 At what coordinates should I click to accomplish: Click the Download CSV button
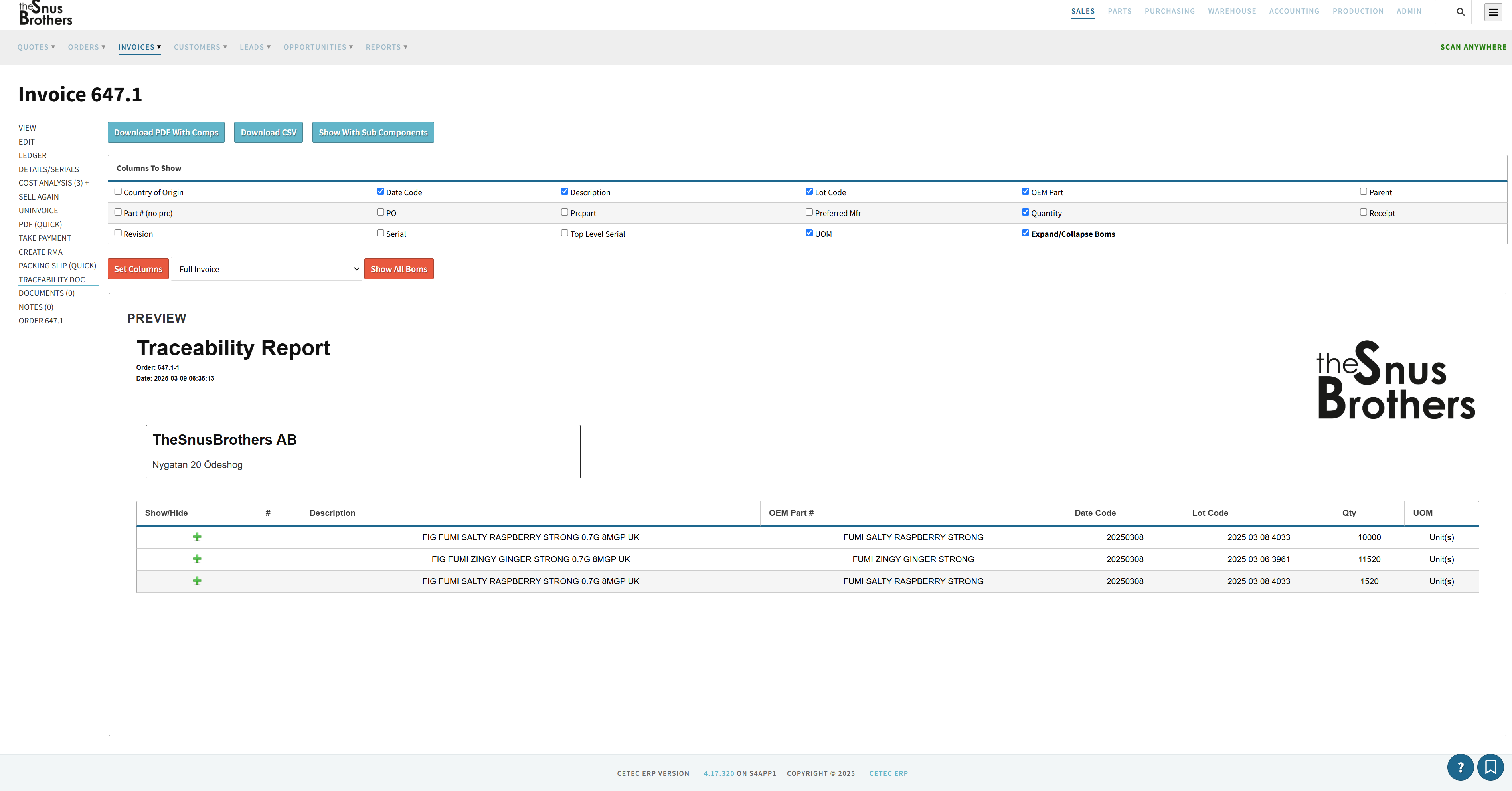click(268, 132)
